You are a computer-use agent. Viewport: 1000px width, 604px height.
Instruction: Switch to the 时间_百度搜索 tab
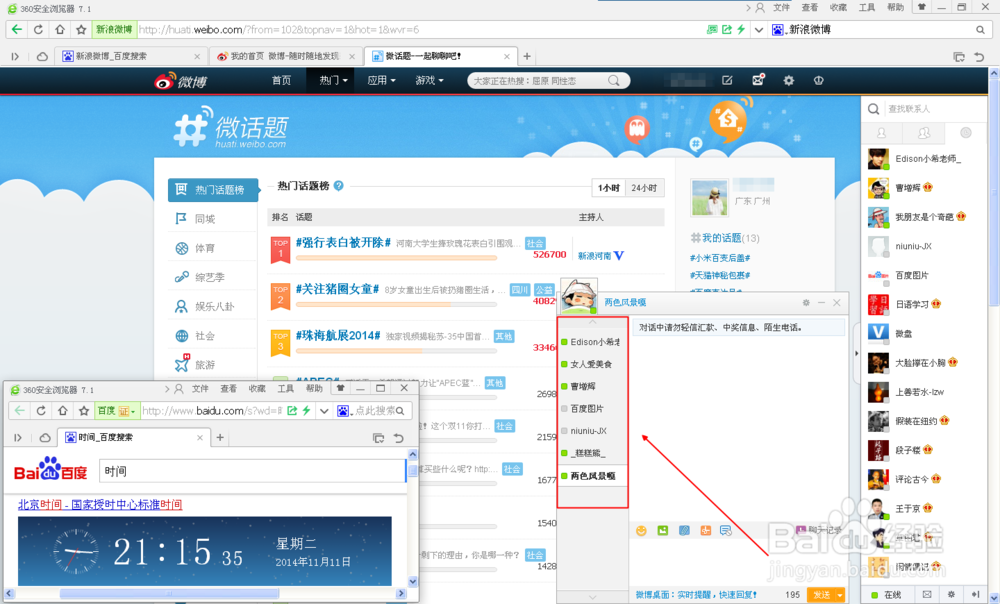[x=103, y=437]
